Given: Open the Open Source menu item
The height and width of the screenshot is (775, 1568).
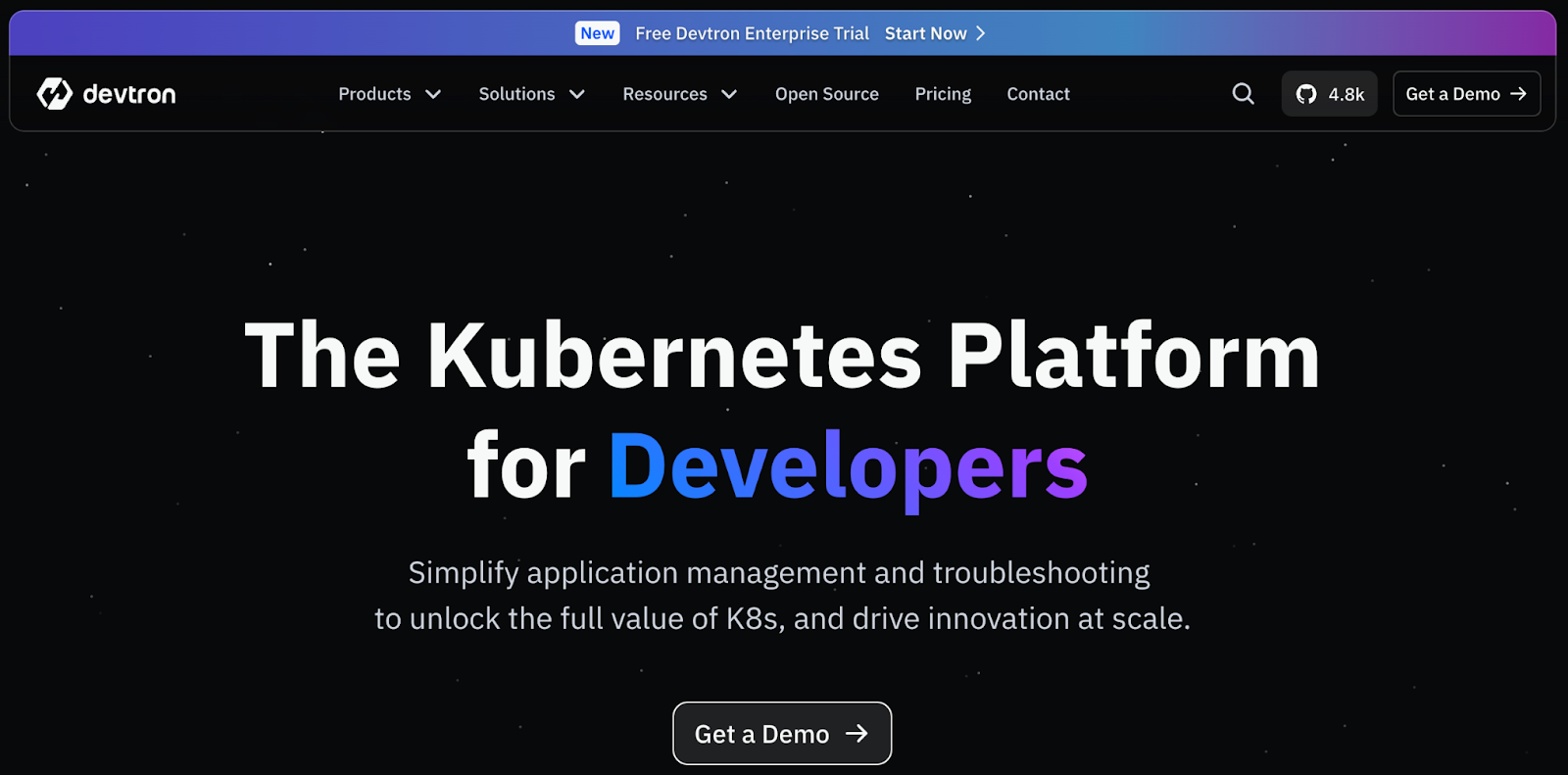Looking at the screenshot, I should tap(827, 94).
